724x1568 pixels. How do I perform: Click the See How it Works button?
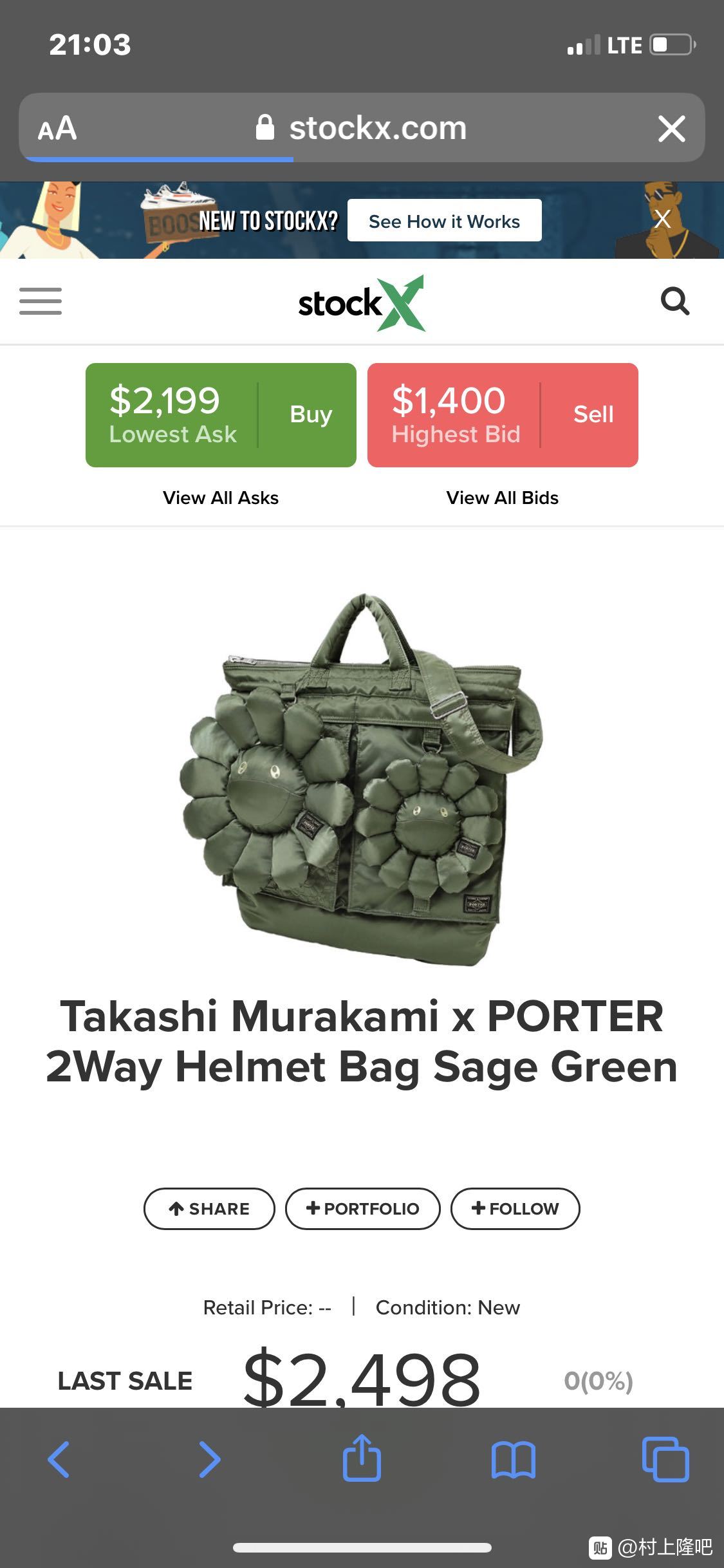click(x=444, y=221)
